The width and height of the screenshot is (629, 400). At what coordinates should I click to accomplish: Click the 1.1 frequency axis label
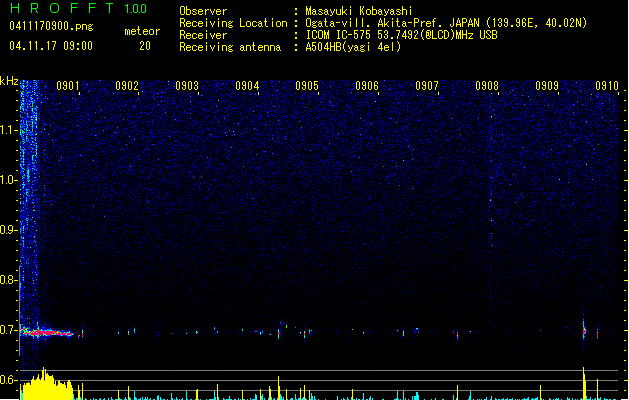click(x=8, y=130)
